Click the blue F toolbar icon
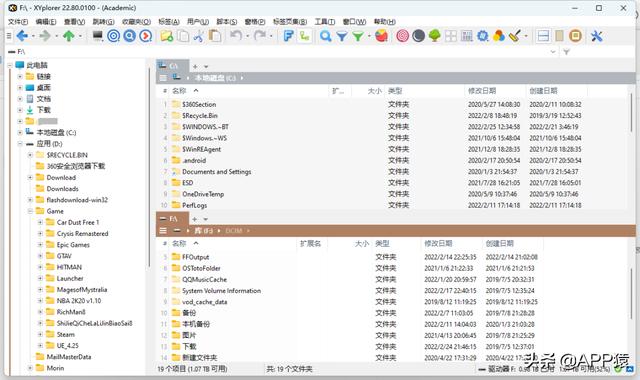Image resolution: width=640 pixels, height=380 pixels. click(288, 36)
